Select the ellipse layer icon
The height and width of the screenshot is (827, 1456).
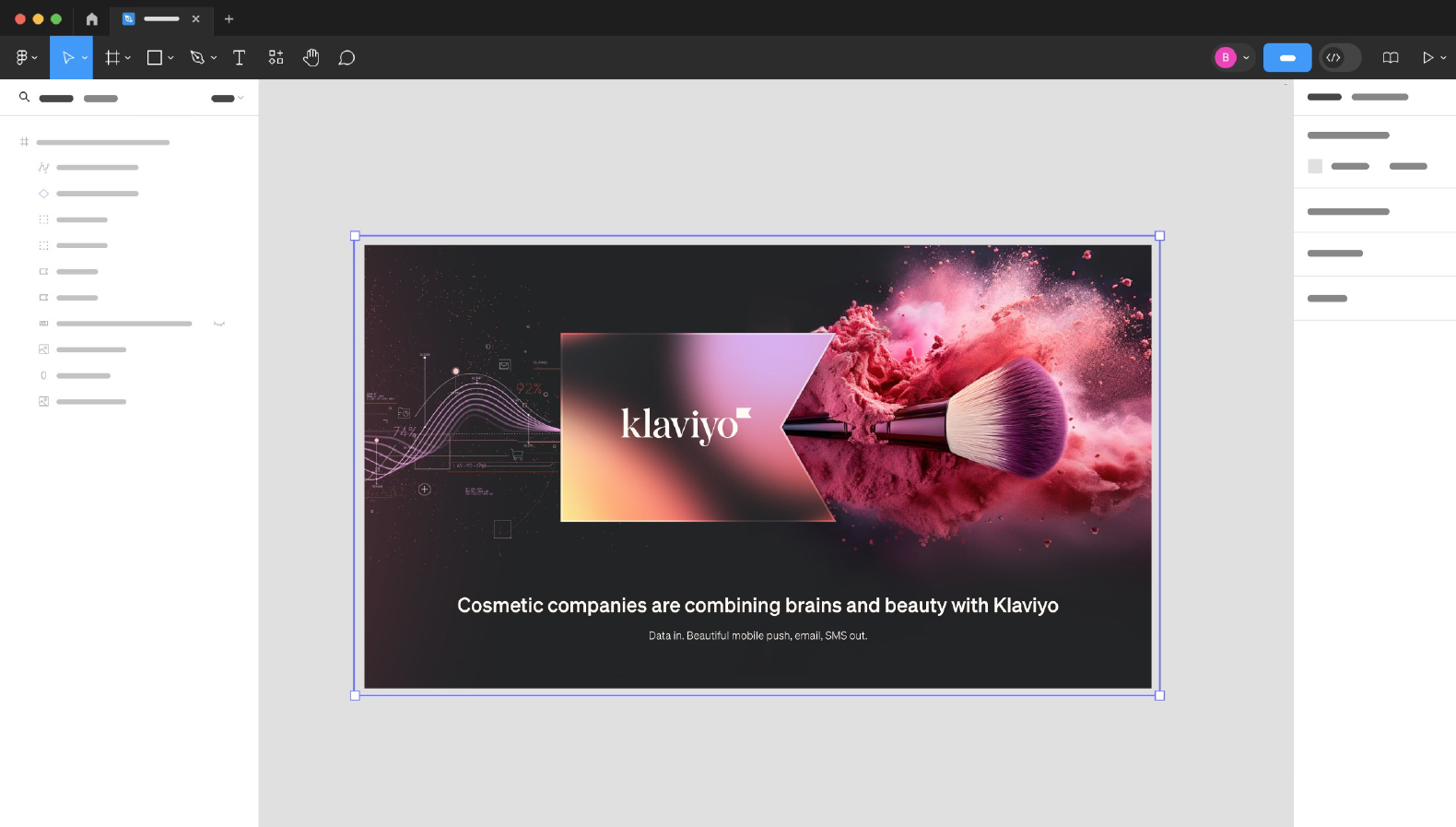[43, 375]
